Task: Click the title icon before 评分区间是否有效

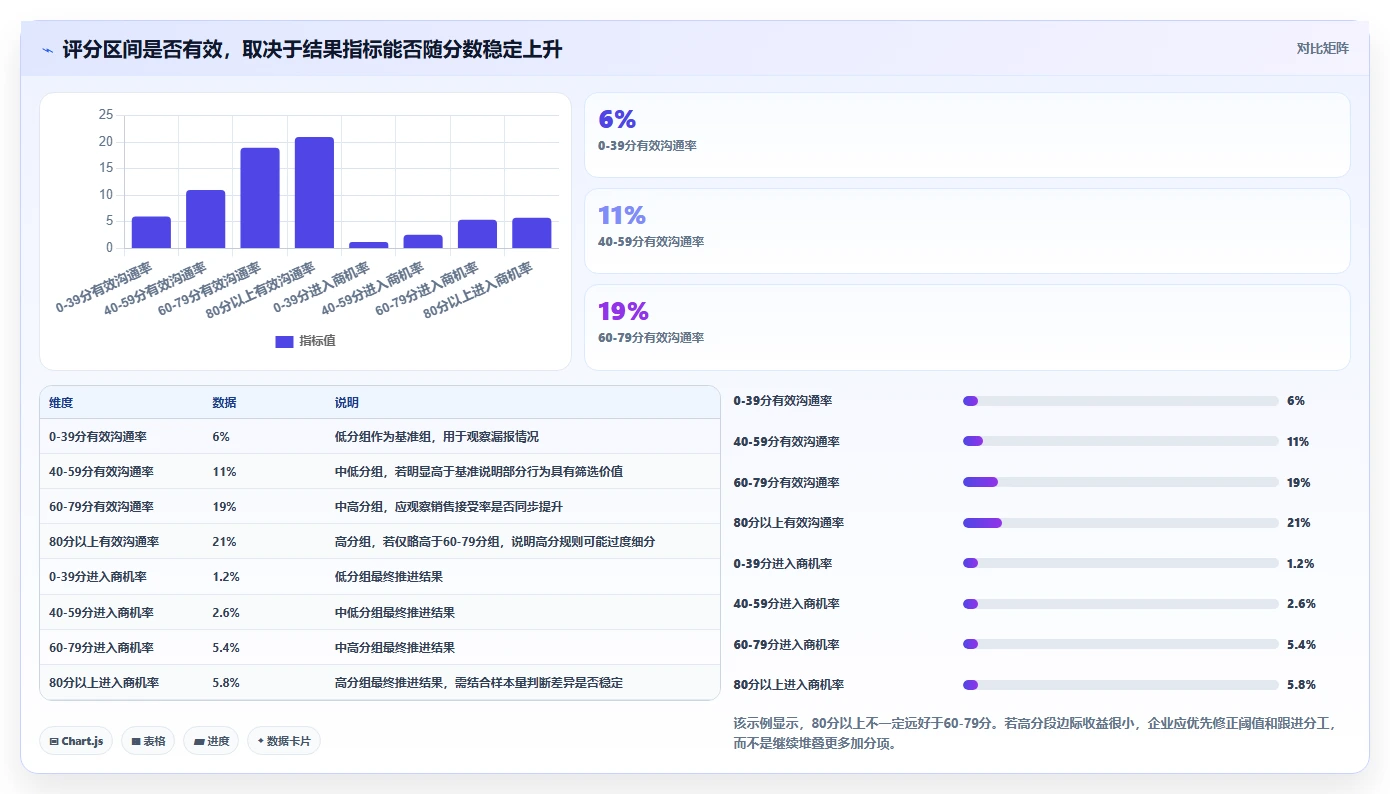Action: 48,49
